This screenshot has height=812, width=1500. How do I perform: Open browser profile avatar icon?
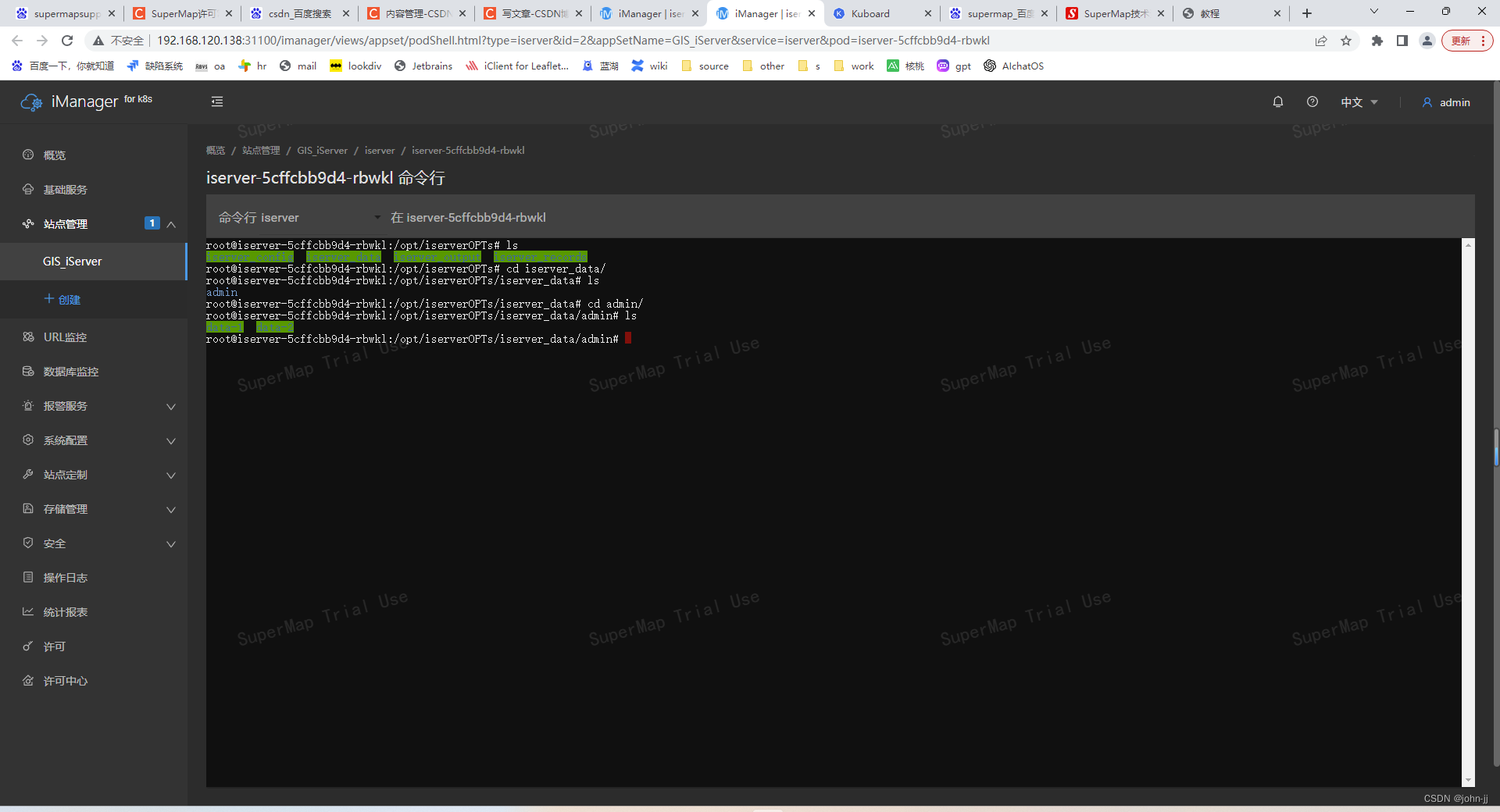click(x=1427, y=41)
